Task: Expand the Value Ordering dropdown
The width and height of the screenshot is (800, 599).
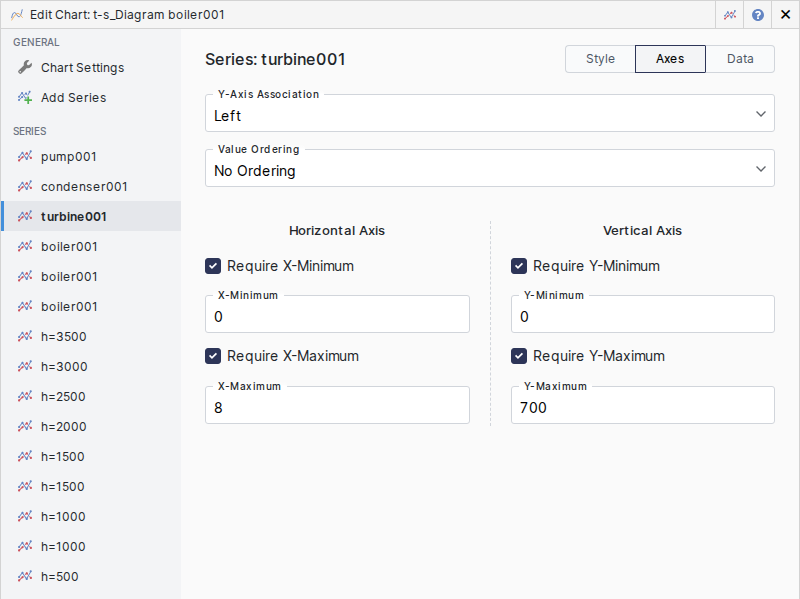Action: (x=489, y=170)
